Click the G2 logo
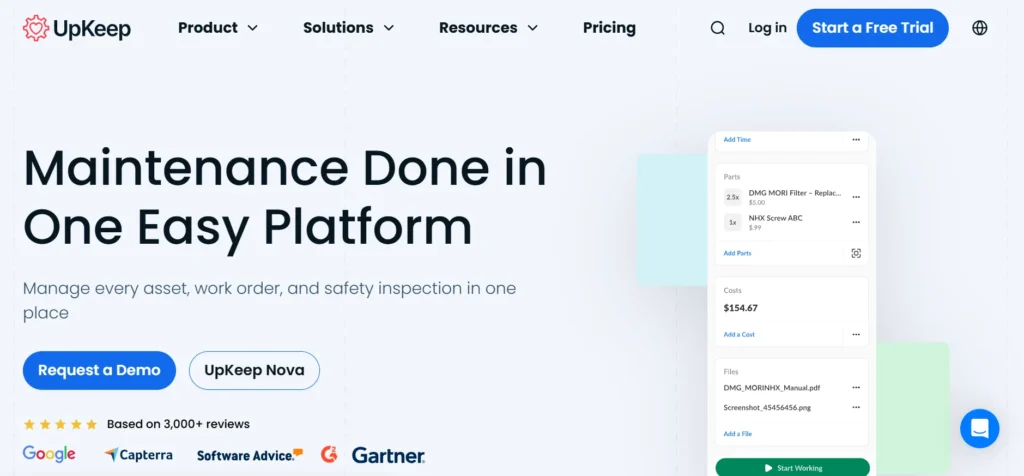Viewport: 1024px width, 476px height. click(x=329, y=454)
